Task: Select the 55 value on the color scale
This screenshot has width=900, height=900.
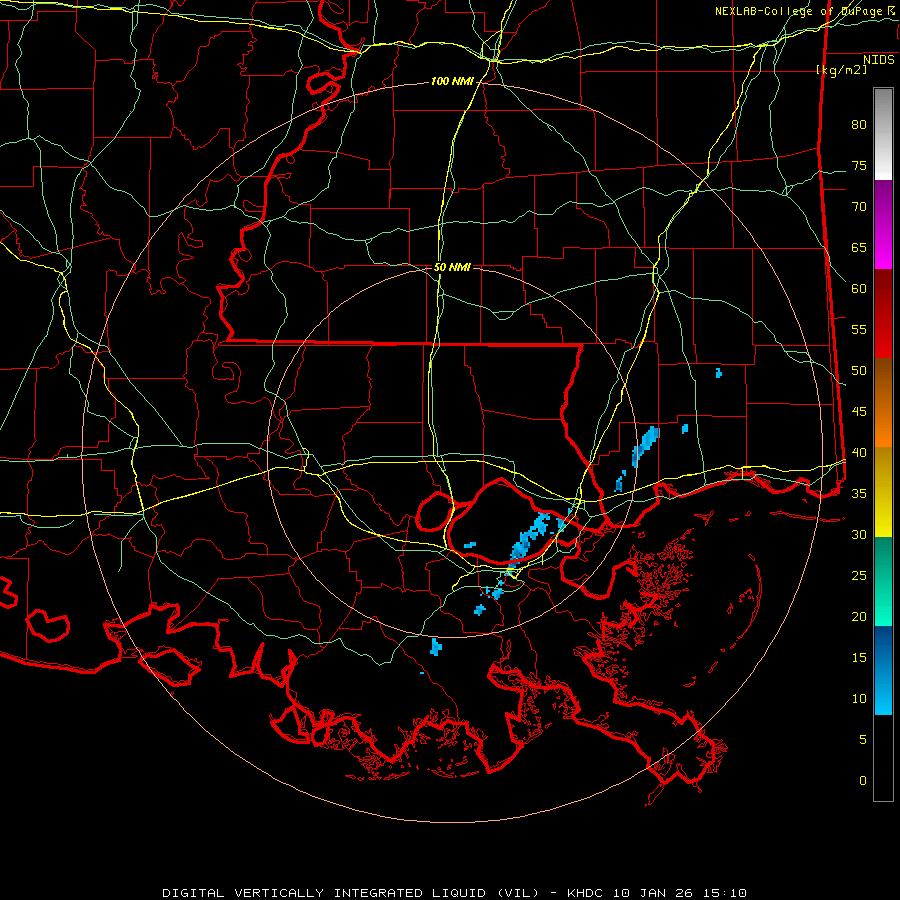Action: (x=859, y=329)
